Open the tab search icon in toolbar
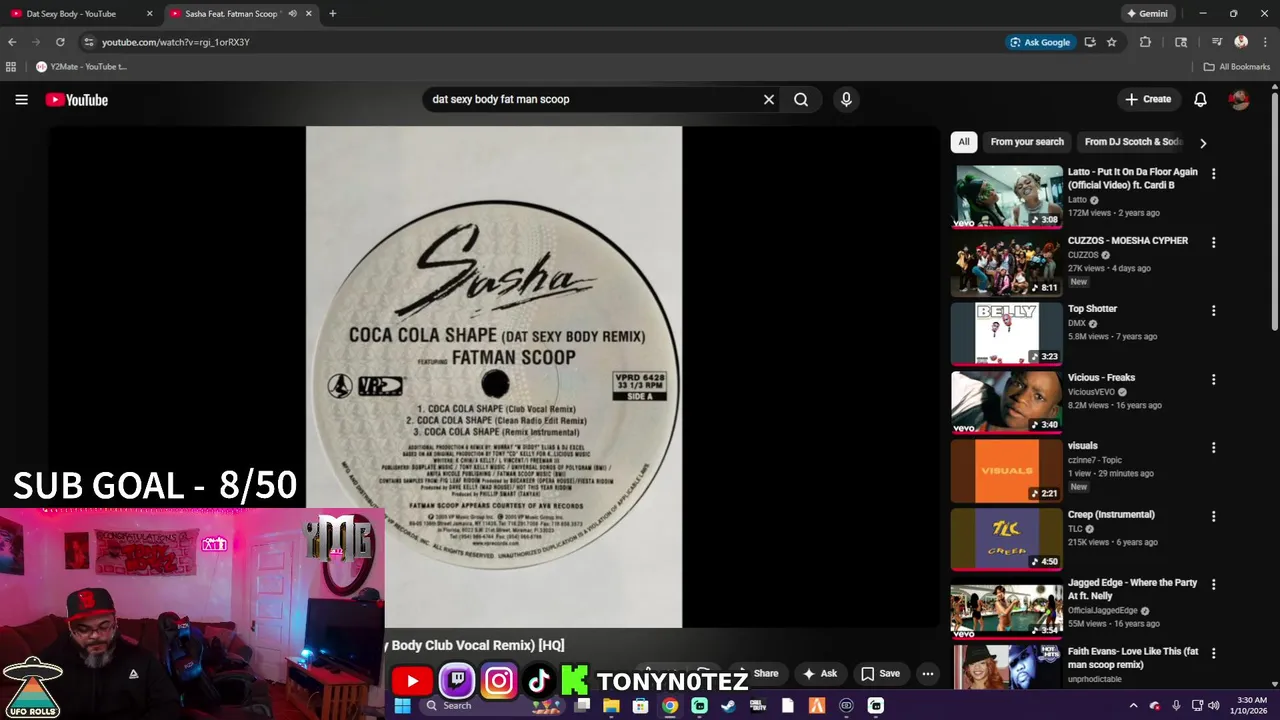This screenshot has height=720, width=1280. coord(1181,42)
